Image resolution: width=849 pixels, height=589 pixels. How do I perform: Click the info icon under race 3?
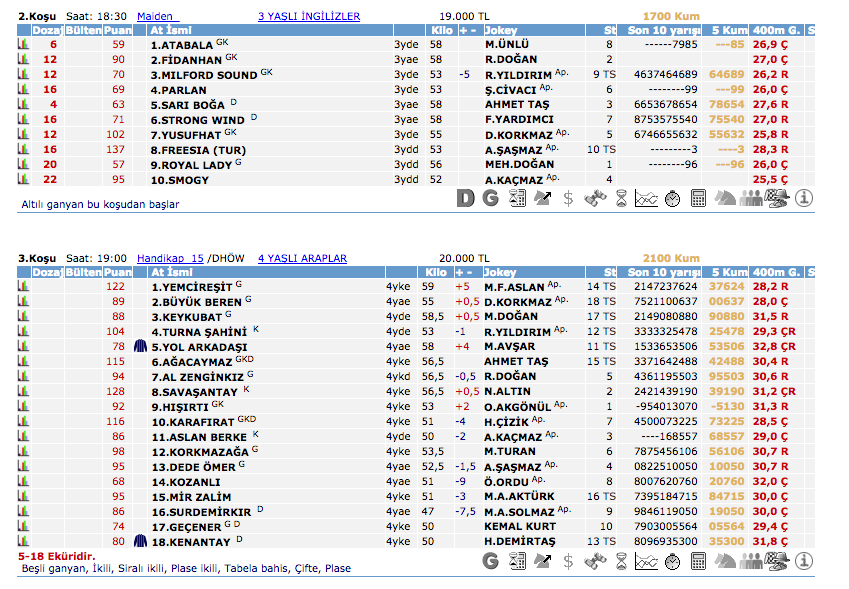point(803,561)
